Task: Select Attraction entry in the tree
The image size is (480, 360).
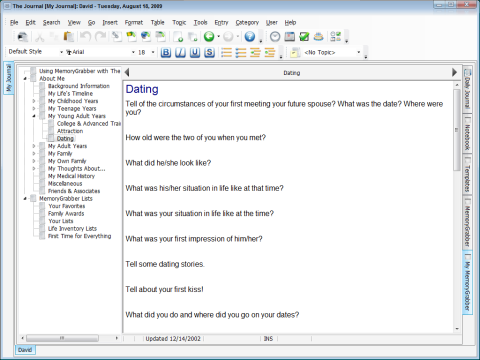Action: (70, 131)
